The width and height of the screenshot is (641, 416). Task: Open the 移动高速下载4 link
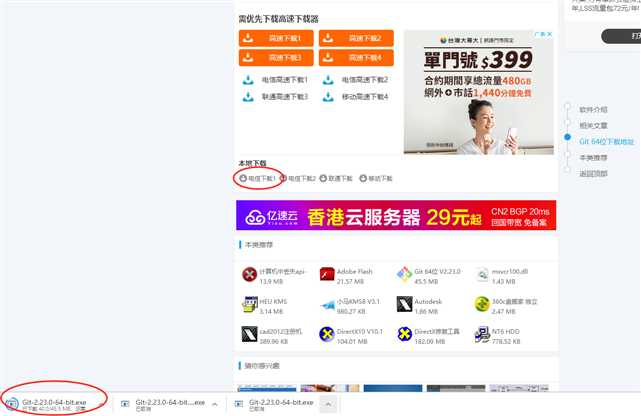point(365,97)
